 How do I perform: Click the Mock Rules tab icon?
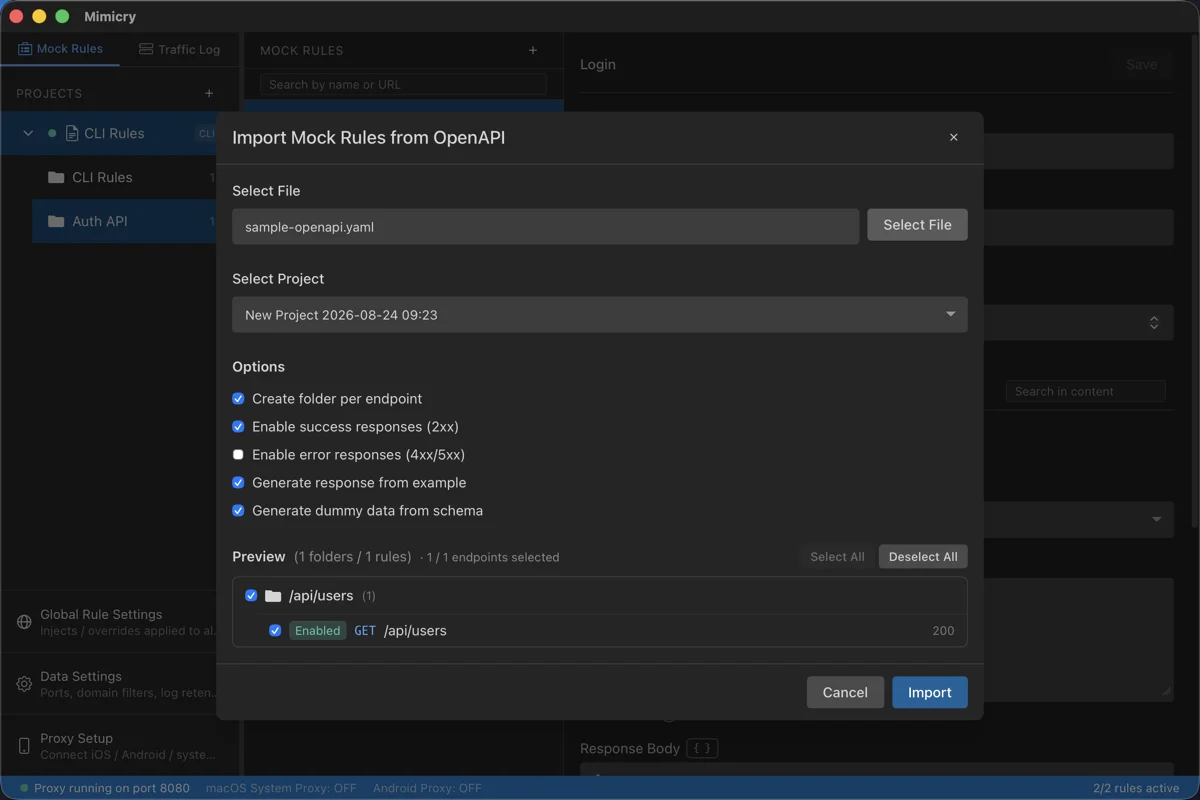[x=25, y=48]
